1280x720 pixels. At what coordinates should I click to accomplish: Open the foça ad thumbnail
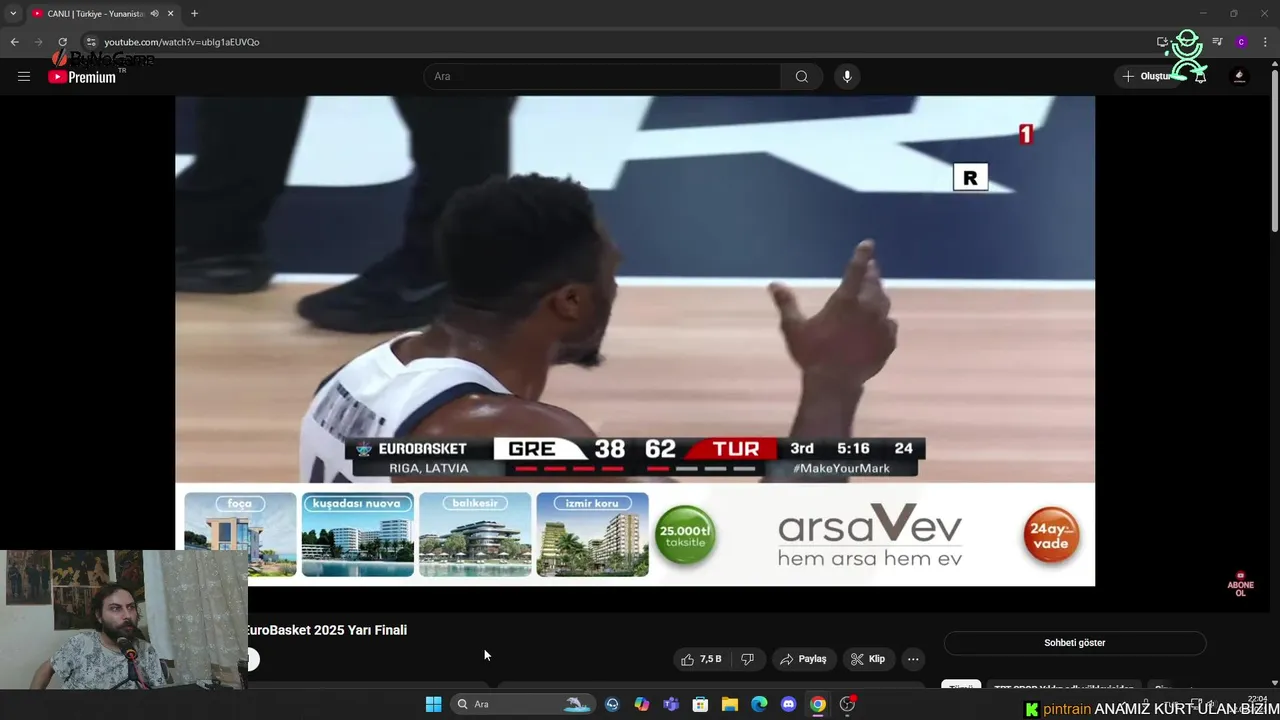(240, 534)
